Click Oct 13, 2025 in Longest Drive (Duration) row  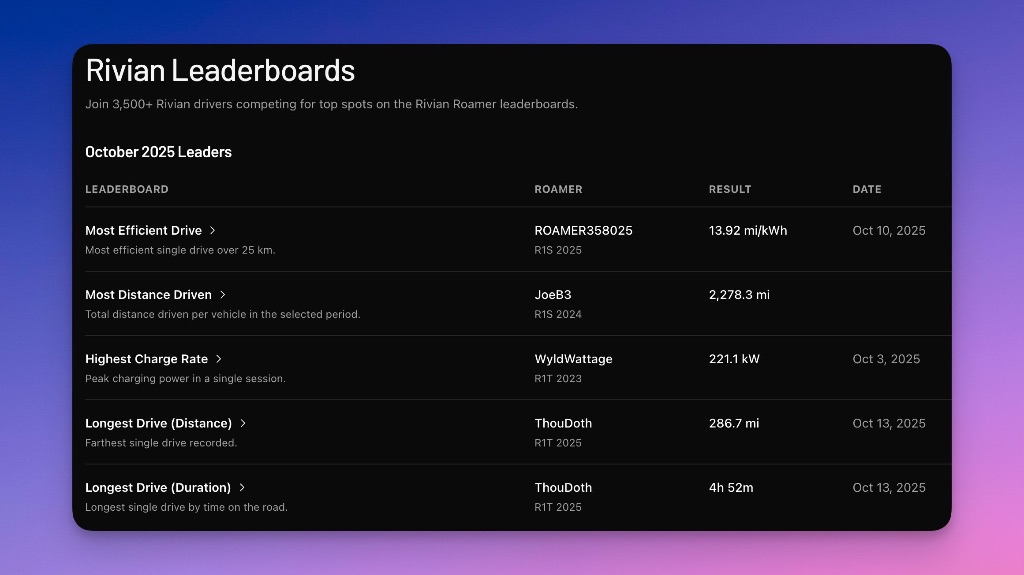[x=889, y=487]
